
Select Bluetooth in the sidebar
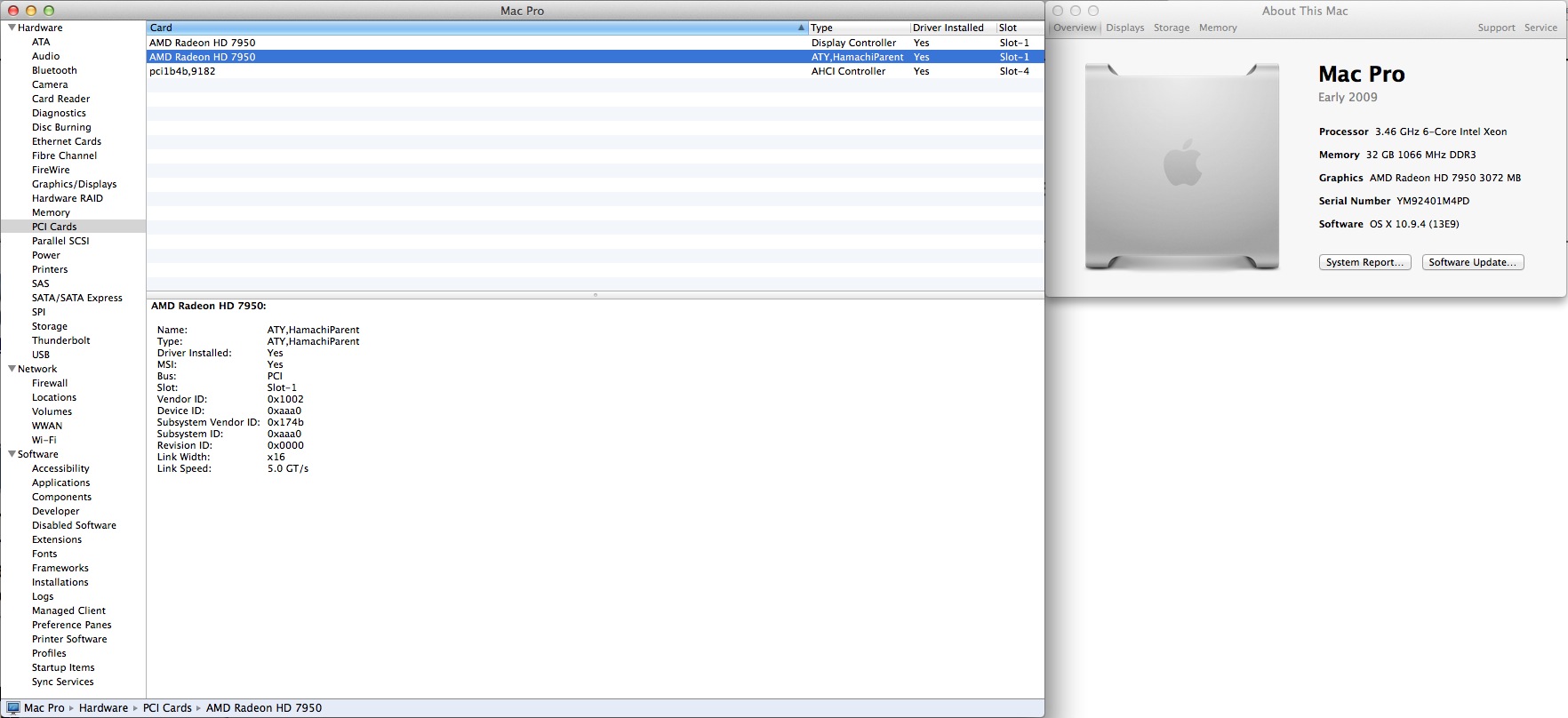(54, 70)
